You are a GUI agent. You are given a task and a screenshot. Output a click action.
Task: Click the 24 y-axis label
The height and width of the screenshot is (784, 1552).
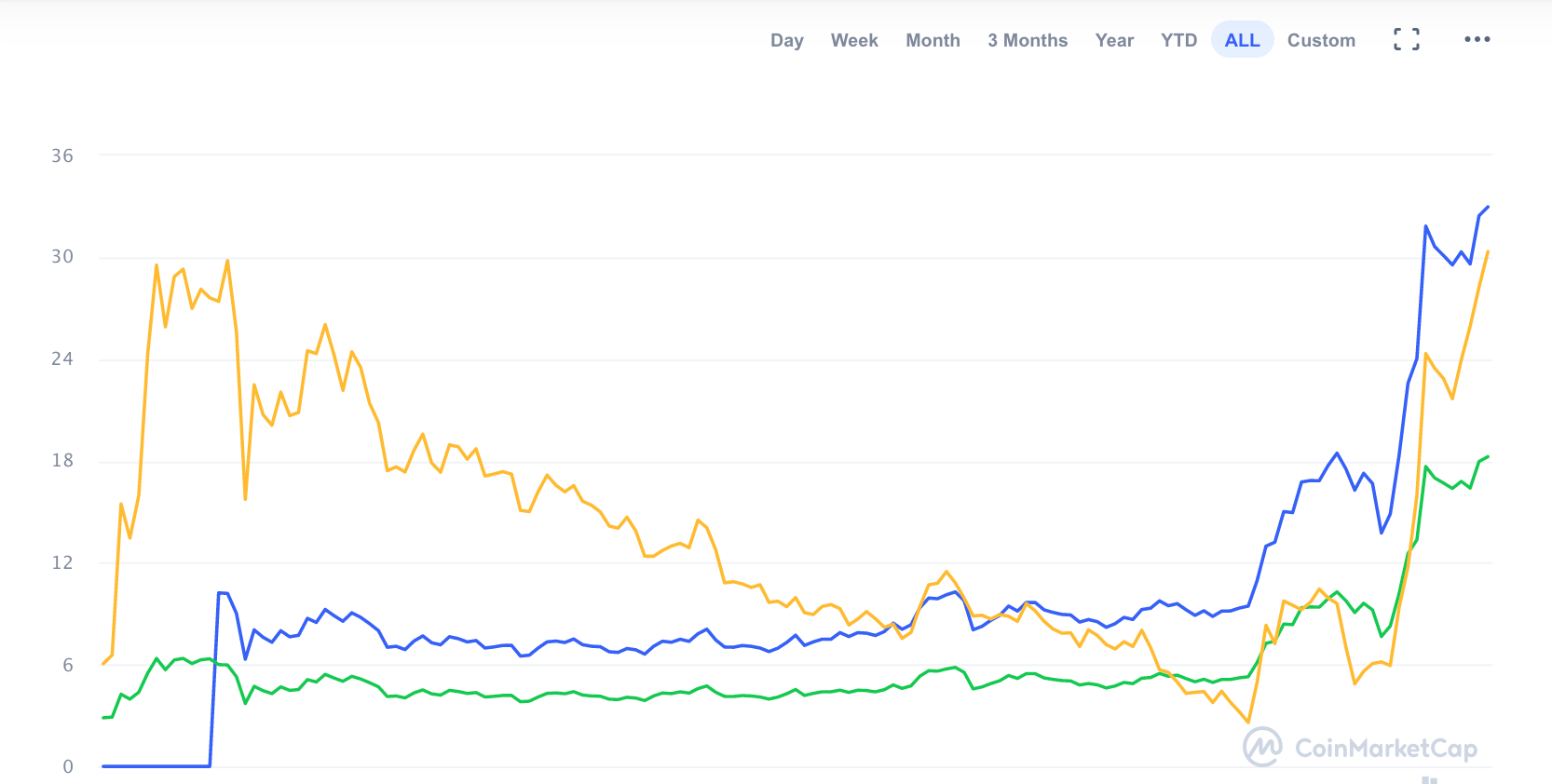62,358
